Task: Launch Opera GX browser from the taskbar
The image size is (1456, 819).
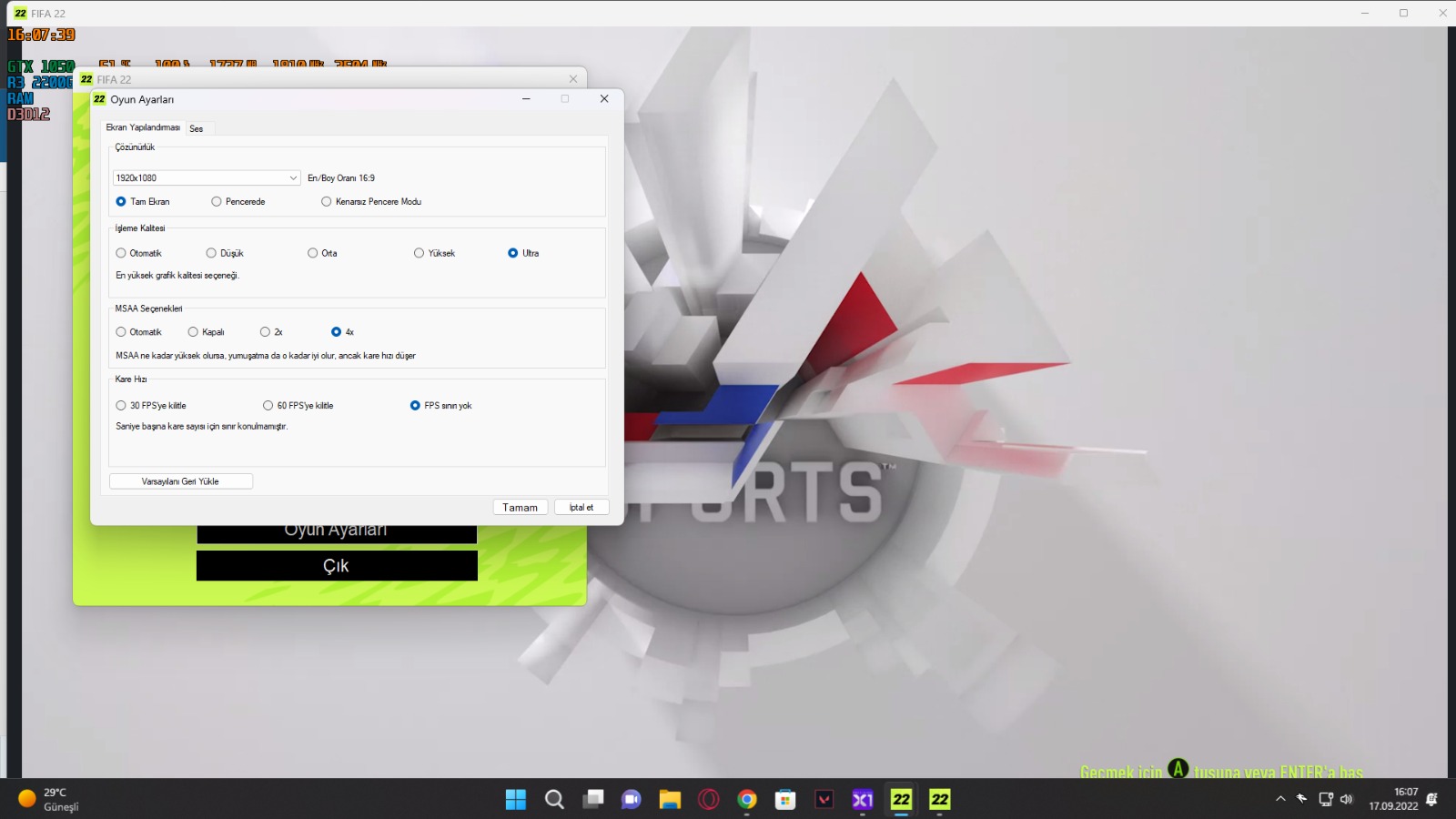Action: coord(708,799)
